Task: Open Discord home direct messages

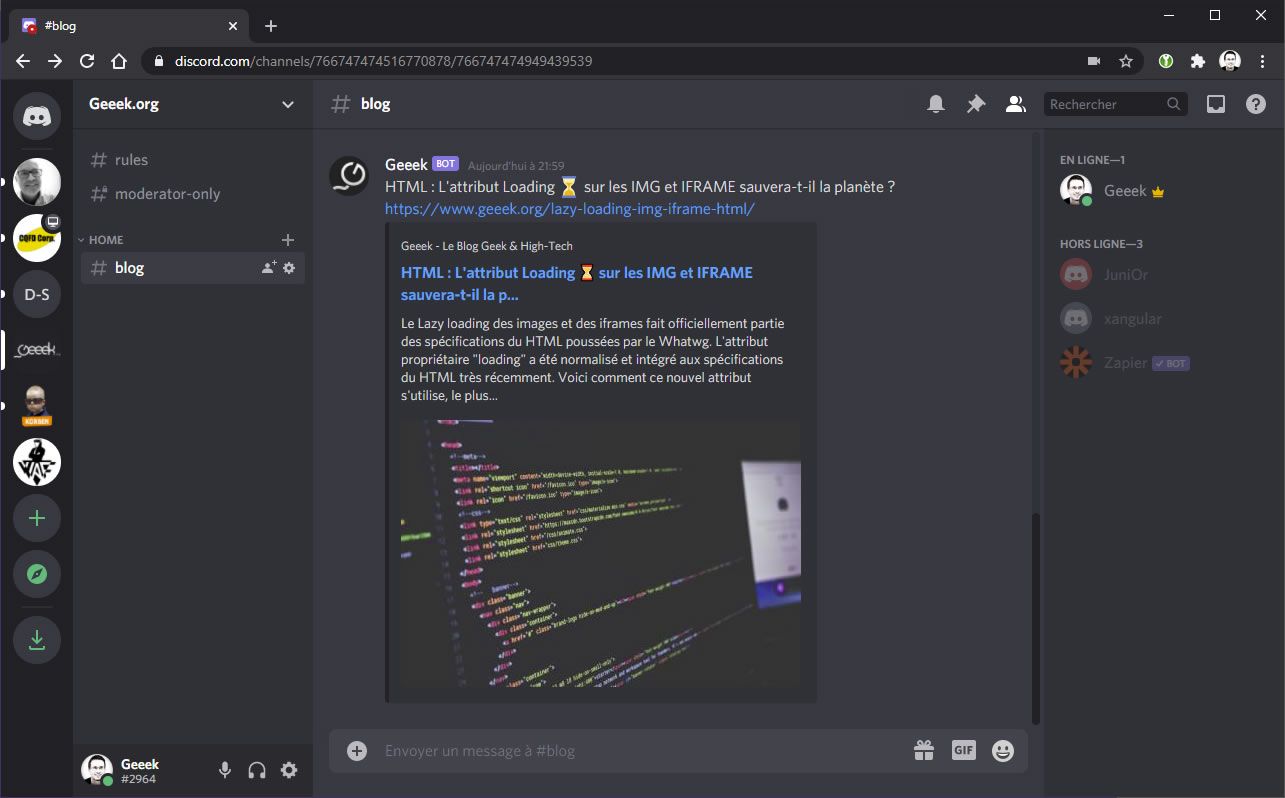Action: point(37,116)
